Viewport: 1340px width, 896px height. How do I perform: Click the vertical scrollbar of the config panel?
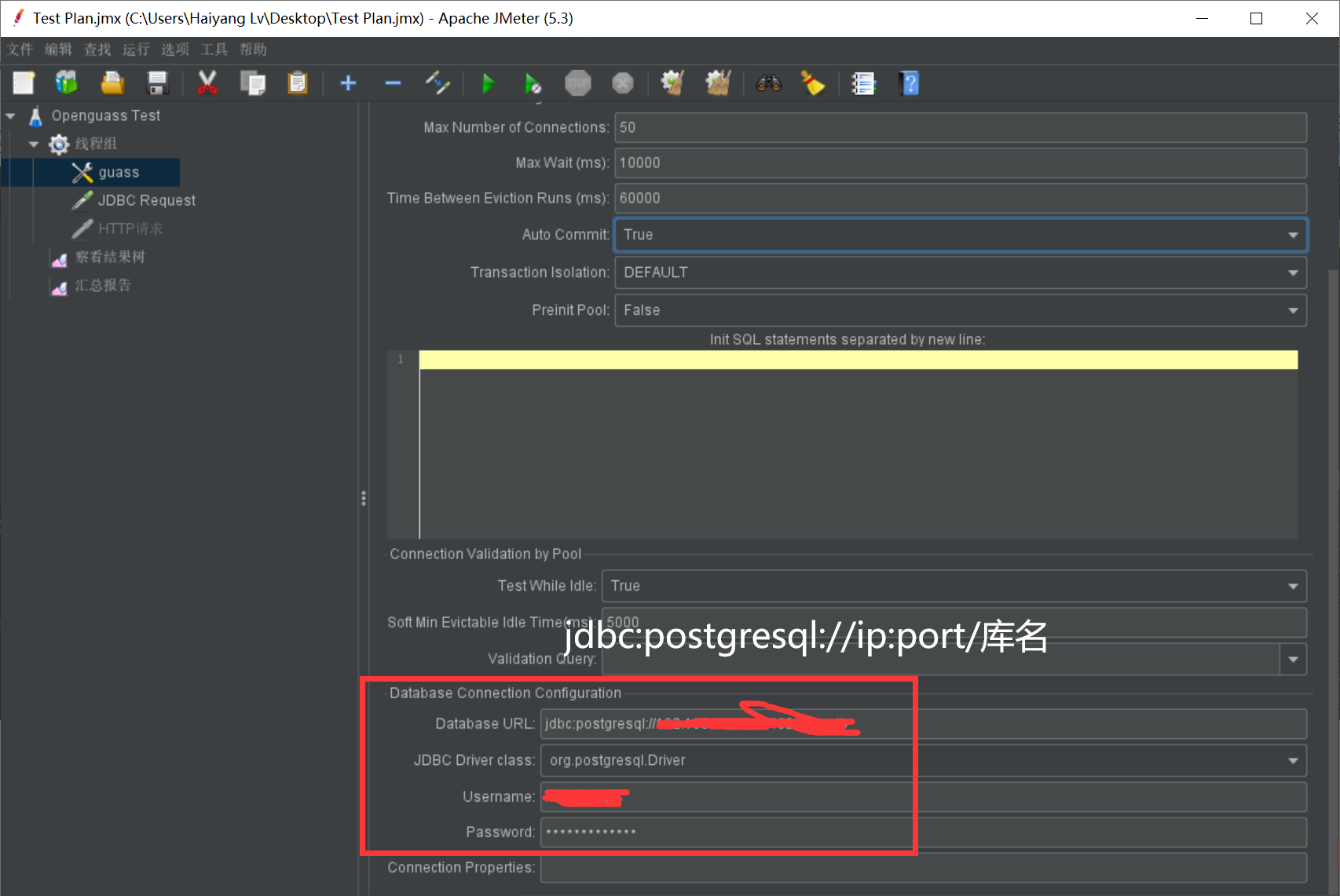pos(1333,581)
